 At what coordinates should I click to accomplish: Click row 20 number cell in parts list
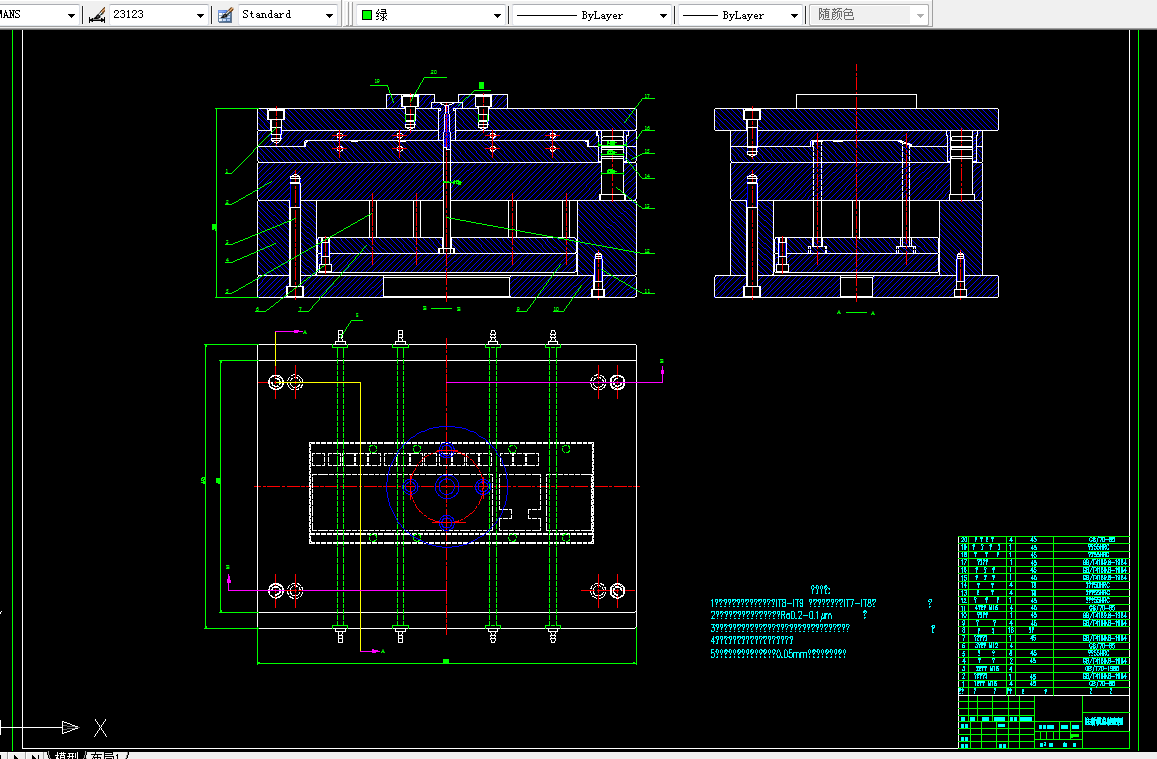[x=962, y=540]
